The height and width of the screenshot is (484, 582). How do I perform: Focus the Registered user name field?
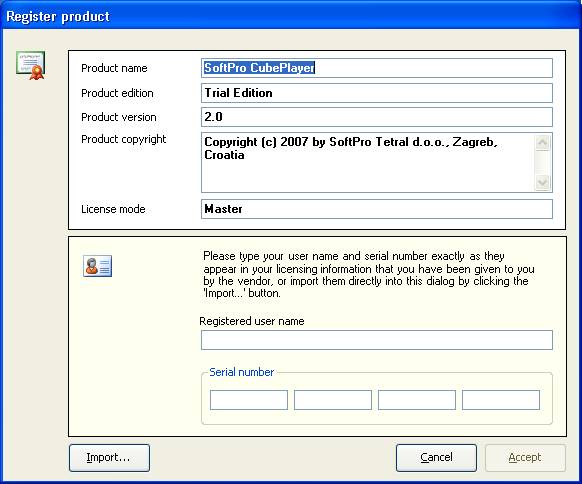point(377,340)
